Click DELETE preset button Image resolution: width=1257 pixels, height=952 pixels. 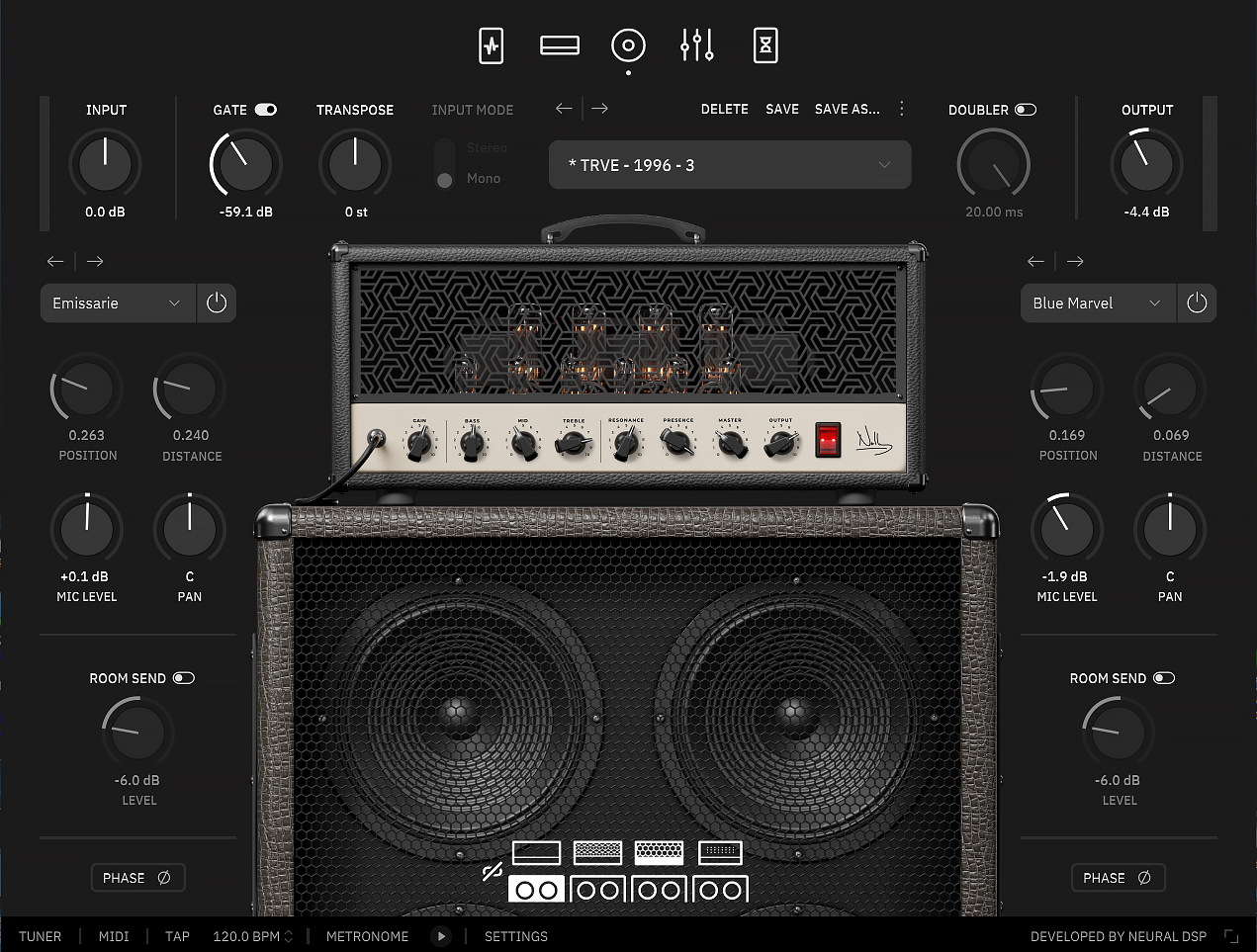725,110
